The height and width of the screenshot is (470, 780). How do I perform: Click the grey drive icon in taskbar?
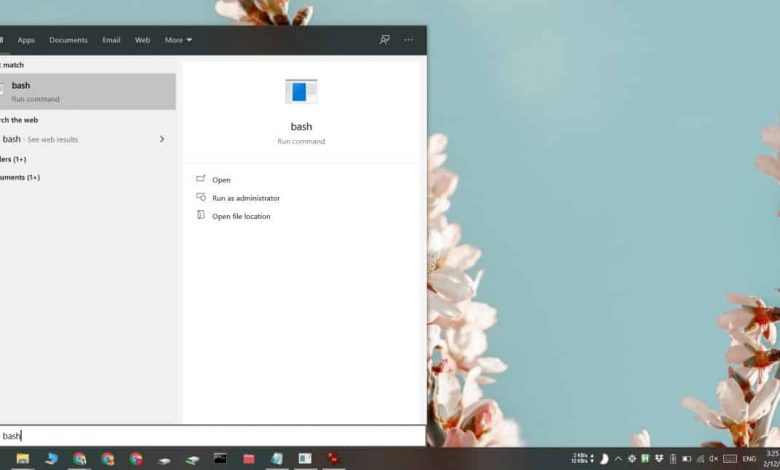point(164,460)
